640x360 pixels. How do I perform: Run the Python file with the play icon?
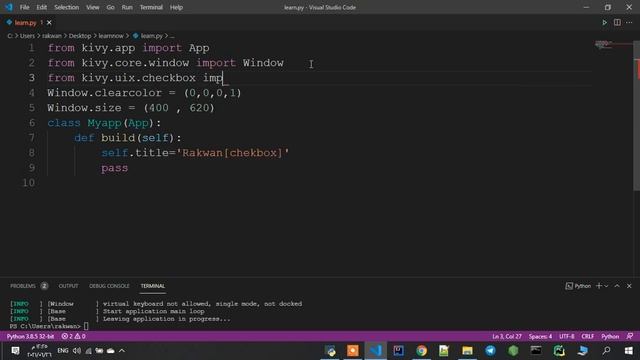pos(604,22)
